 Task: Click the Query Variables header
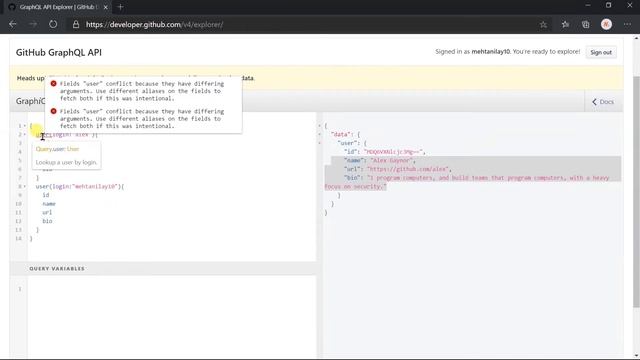[57, 269]
